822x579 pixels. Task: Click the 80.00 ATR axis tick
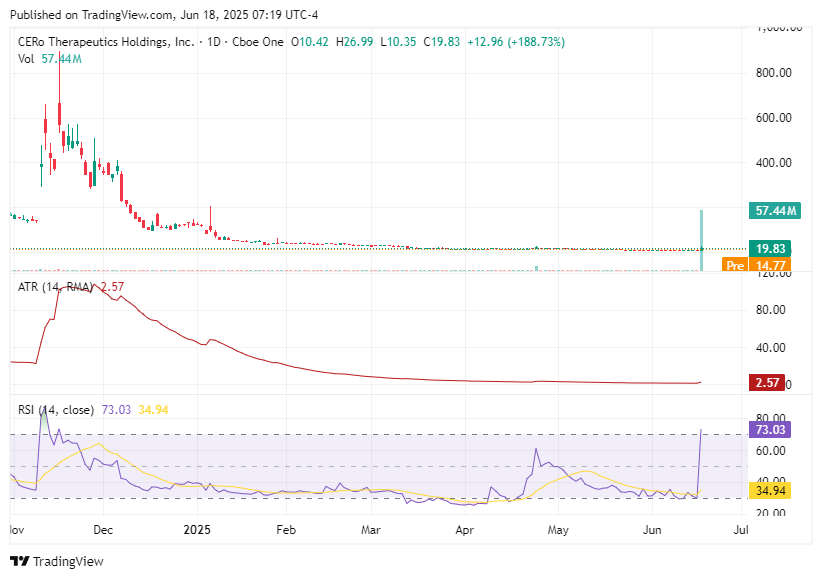pyautogui.click(x=770, y=309)
